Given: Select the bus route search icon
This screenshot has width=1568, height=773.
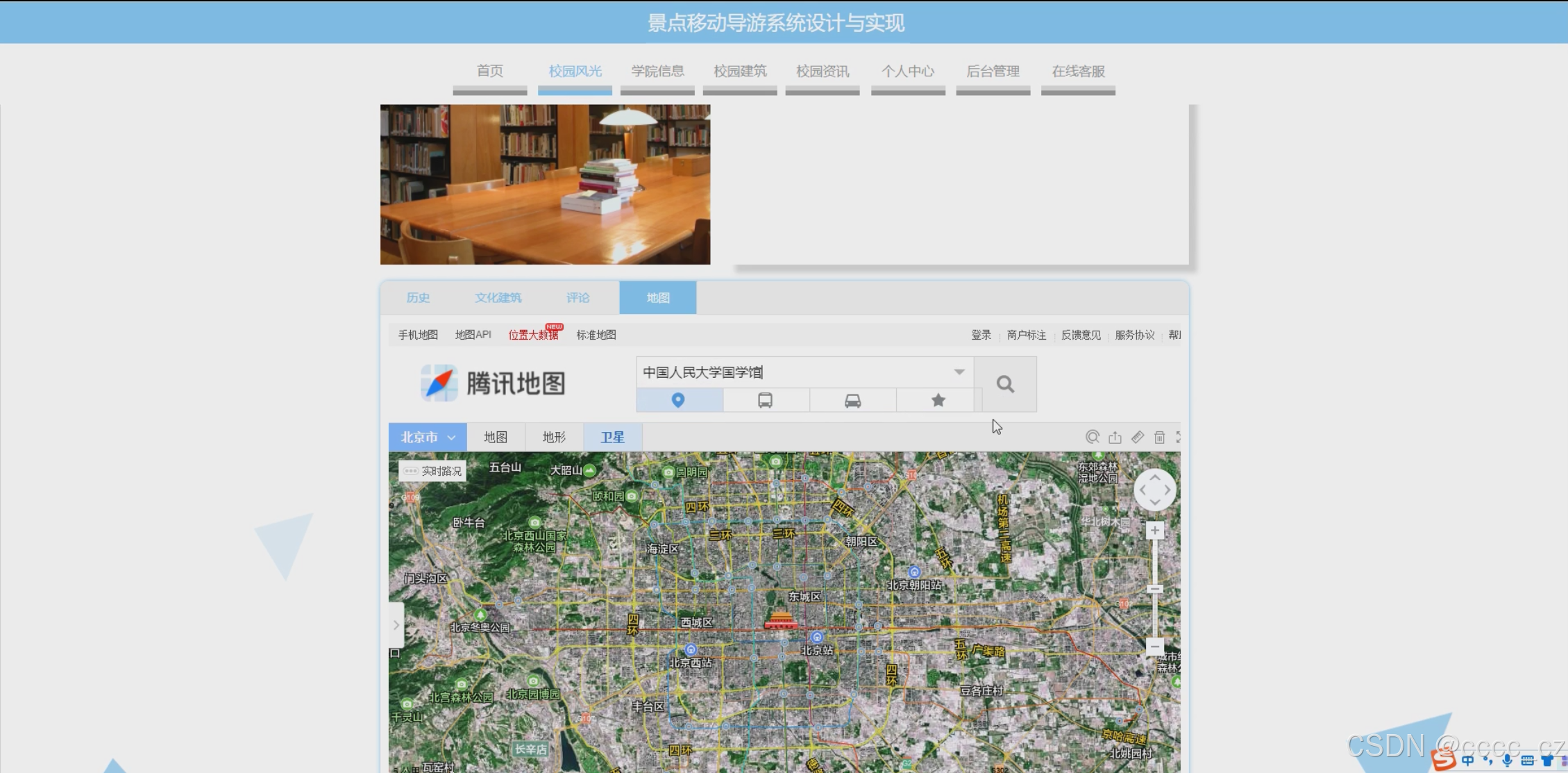Looking at the screenshot, I should point(765,401).
